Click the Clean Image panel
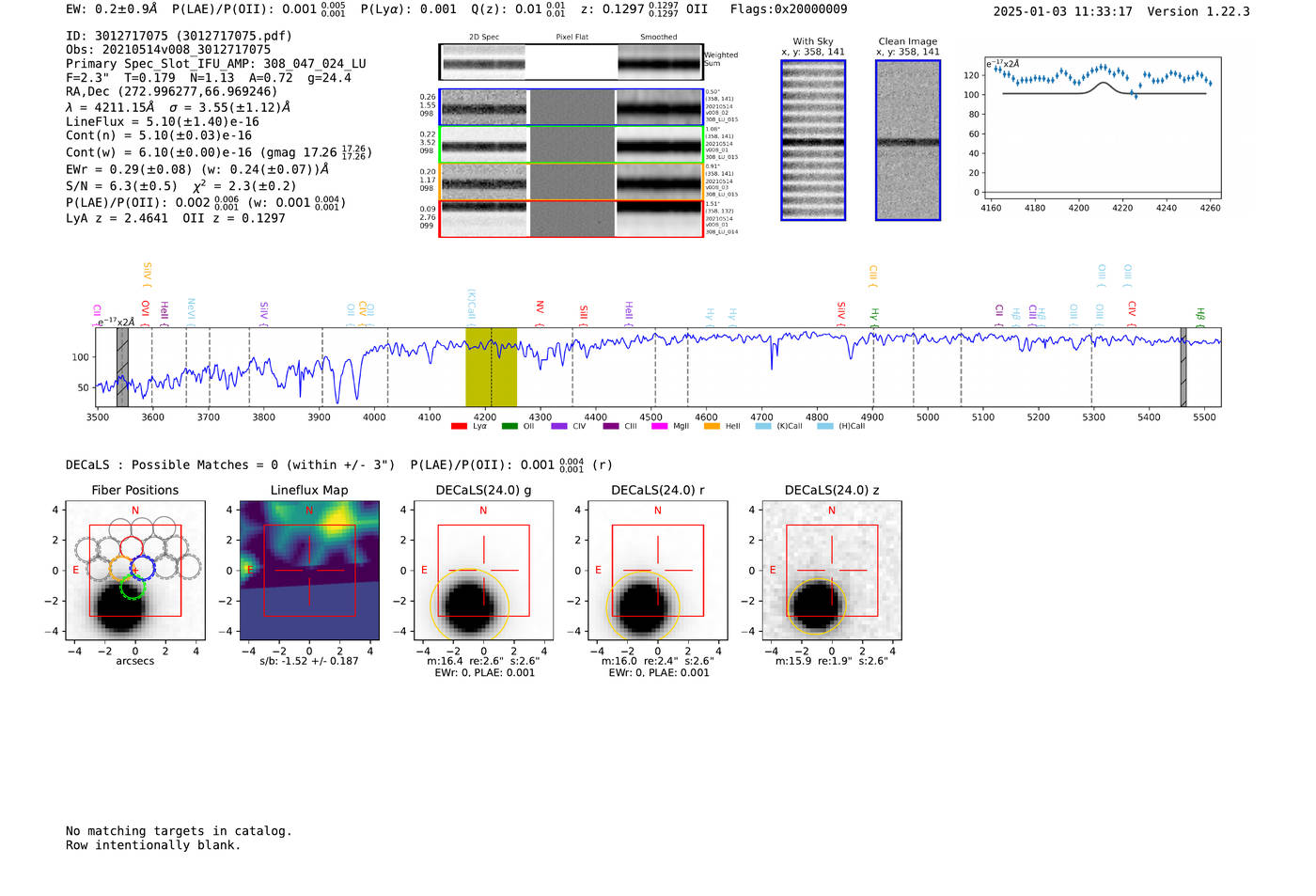The width and height of the screenshot is (1316, 896). [908, 140]
